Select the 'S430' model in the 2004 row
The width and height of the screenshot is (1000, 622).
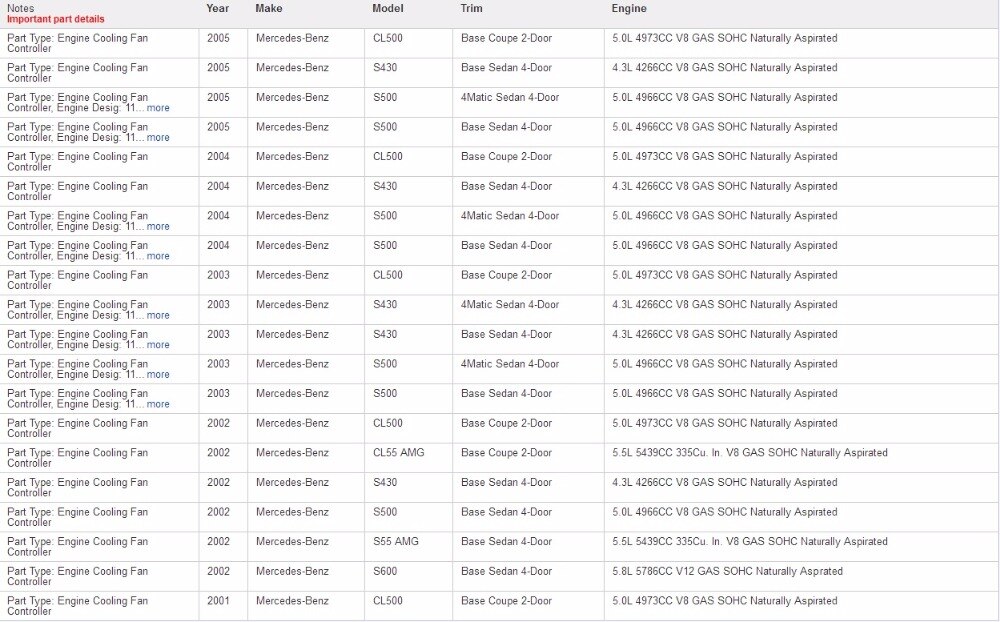(385, 186)
